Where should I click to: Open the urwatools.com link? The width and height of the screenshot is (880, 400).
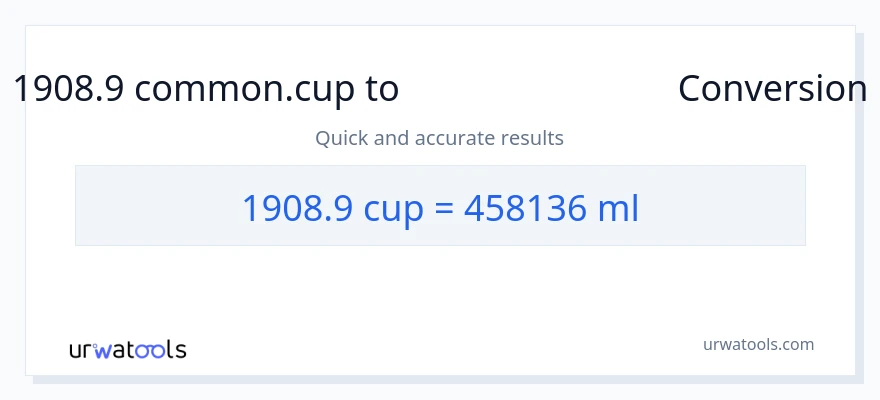[758, 344]
